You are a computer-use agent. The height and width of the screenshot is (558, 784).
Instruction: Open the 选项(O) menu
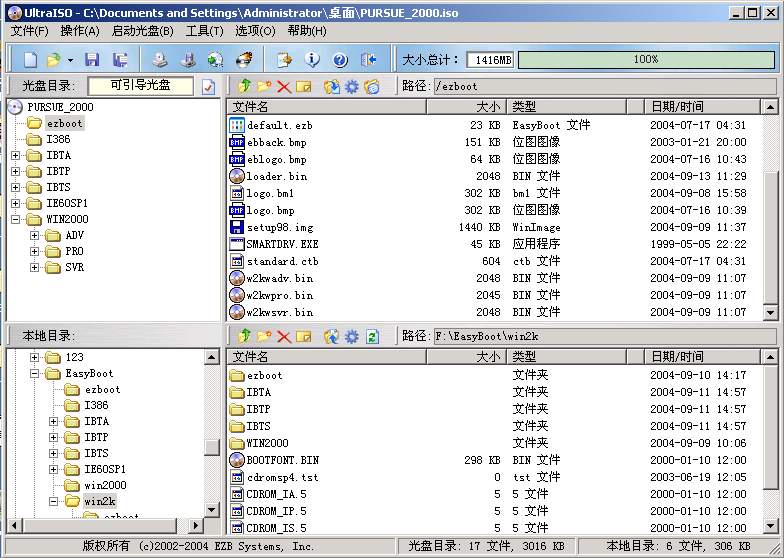pos(256,31)
